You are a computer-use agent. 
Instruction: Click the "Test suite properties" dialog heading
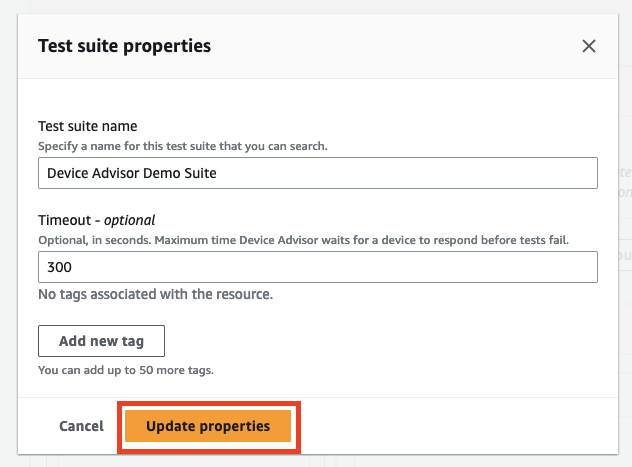pyautogui.click(x=124, y=46)
